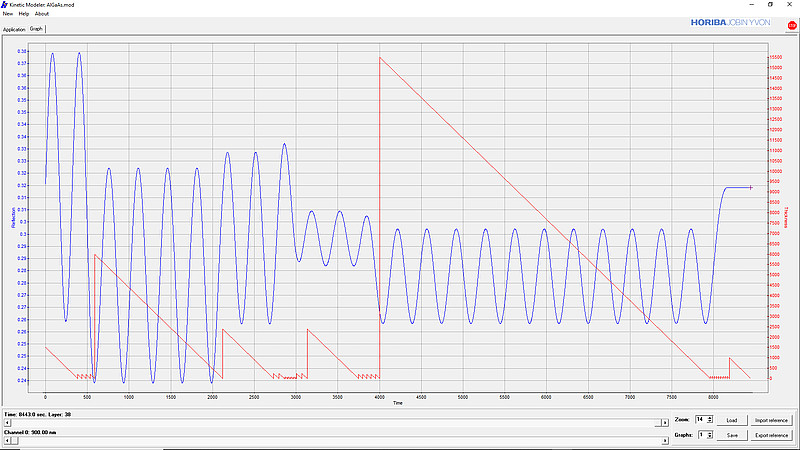
Task: Click Export reference button
Action: pos(771,435)
